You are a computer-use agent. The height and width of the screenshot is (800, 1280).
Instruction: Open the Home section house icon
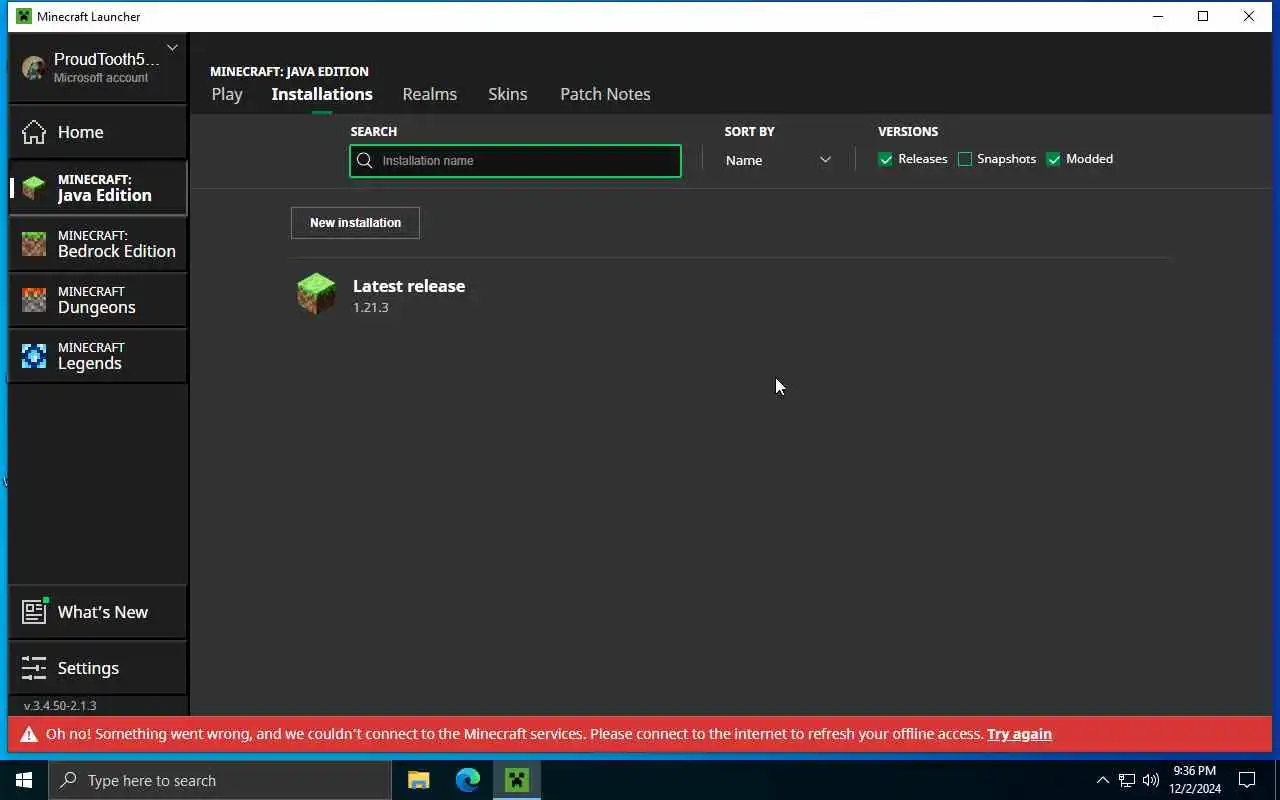[34, 132]
